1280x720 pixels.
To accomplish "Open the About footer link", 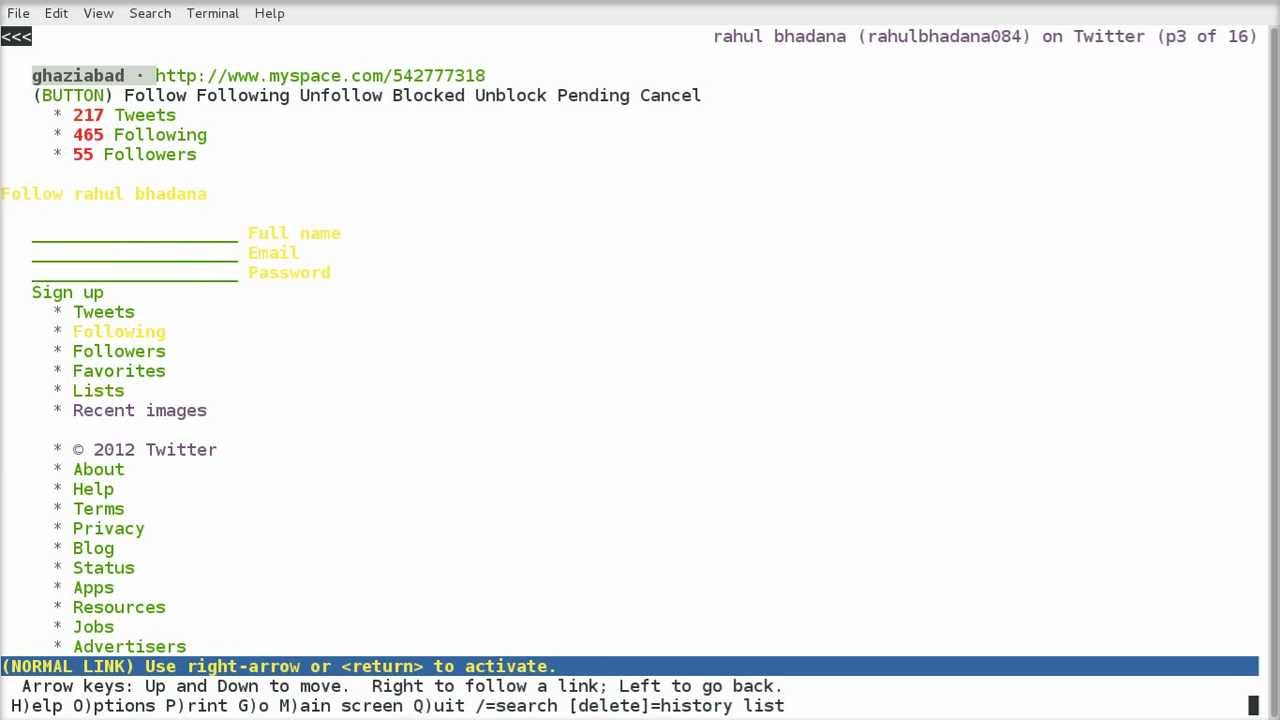I will 98,470.
